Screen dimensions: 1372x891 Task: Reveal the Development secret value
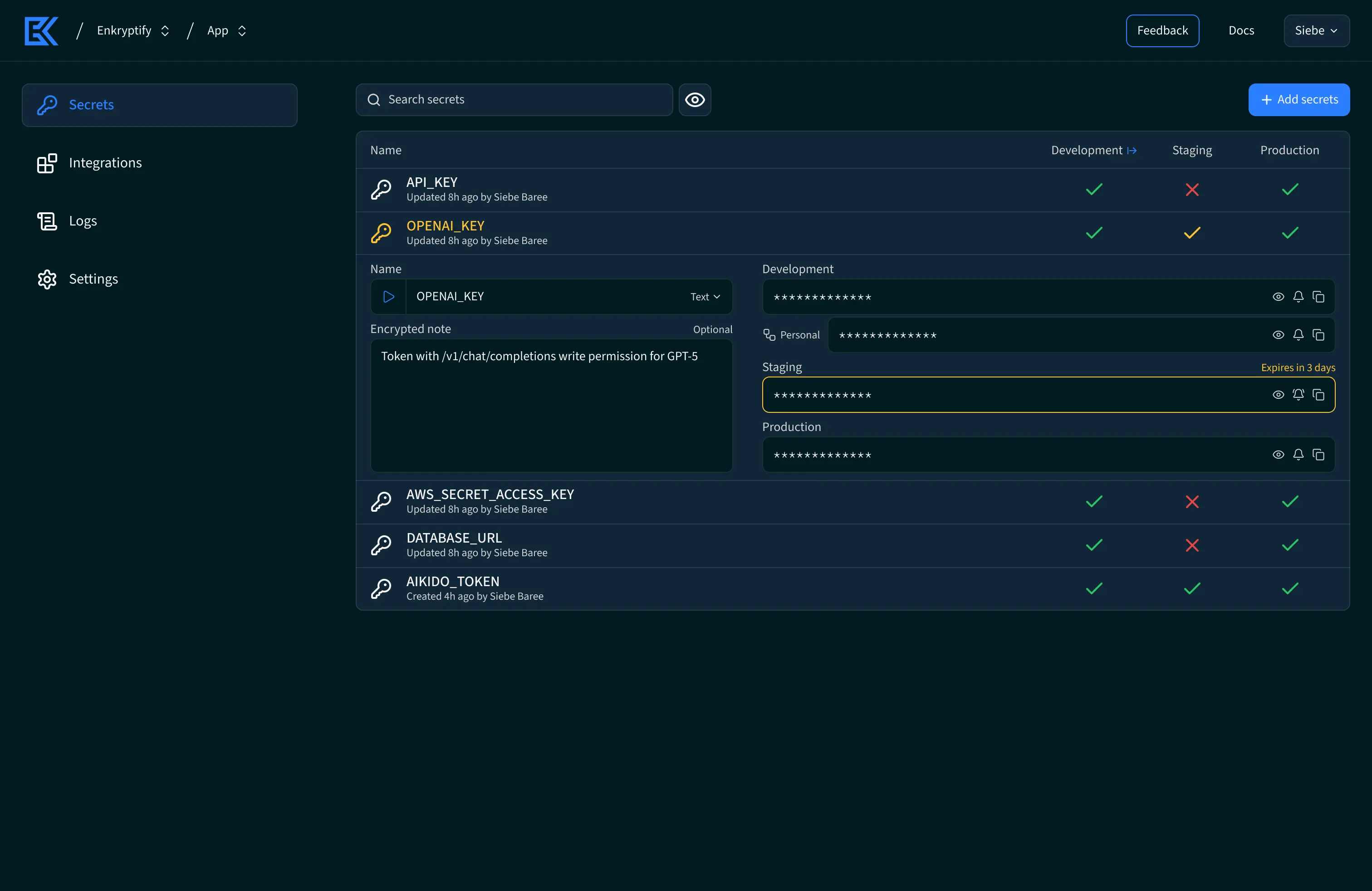pos(1279,297)
